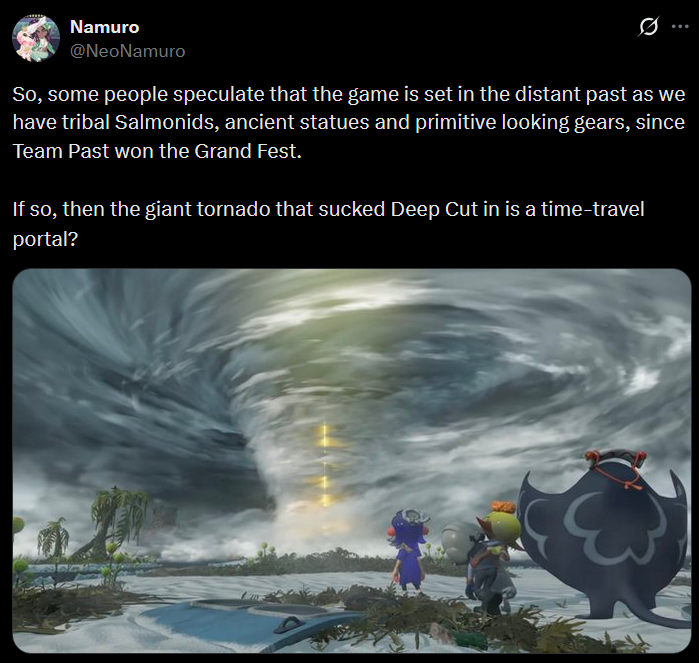The height and width of the screenshot is (663, 699).
Task: Open the attached tornado screenshot image
Action: 352,461
